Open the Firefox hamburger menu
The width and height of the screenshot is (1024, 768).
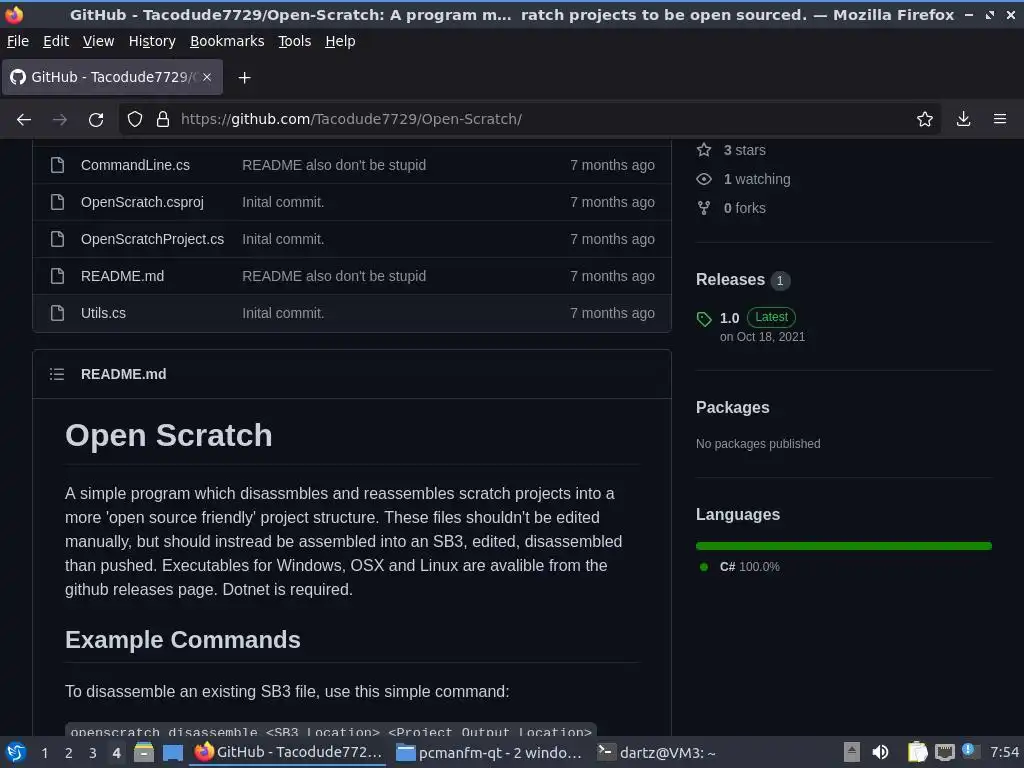(1000, 119)
